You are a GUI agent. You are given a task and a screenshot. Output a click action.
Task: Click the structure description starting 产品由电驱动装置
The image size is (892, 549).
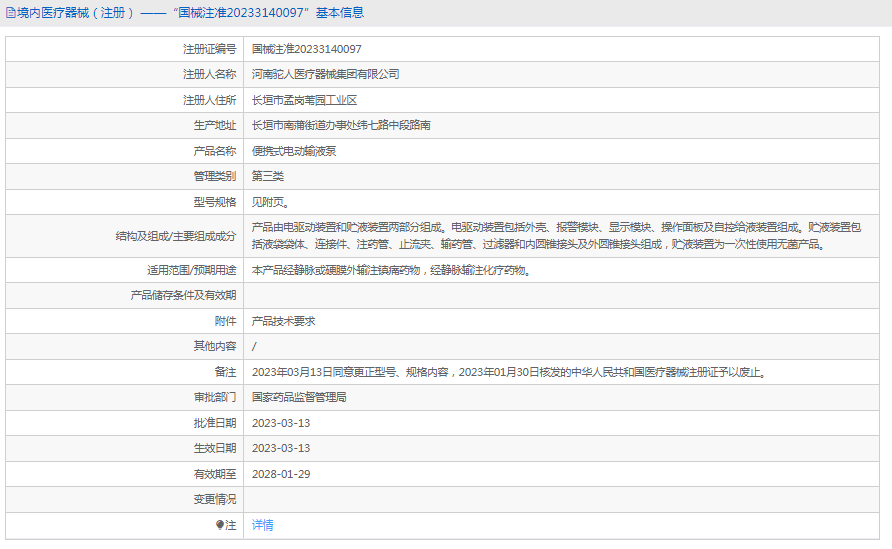pos(556,236)
